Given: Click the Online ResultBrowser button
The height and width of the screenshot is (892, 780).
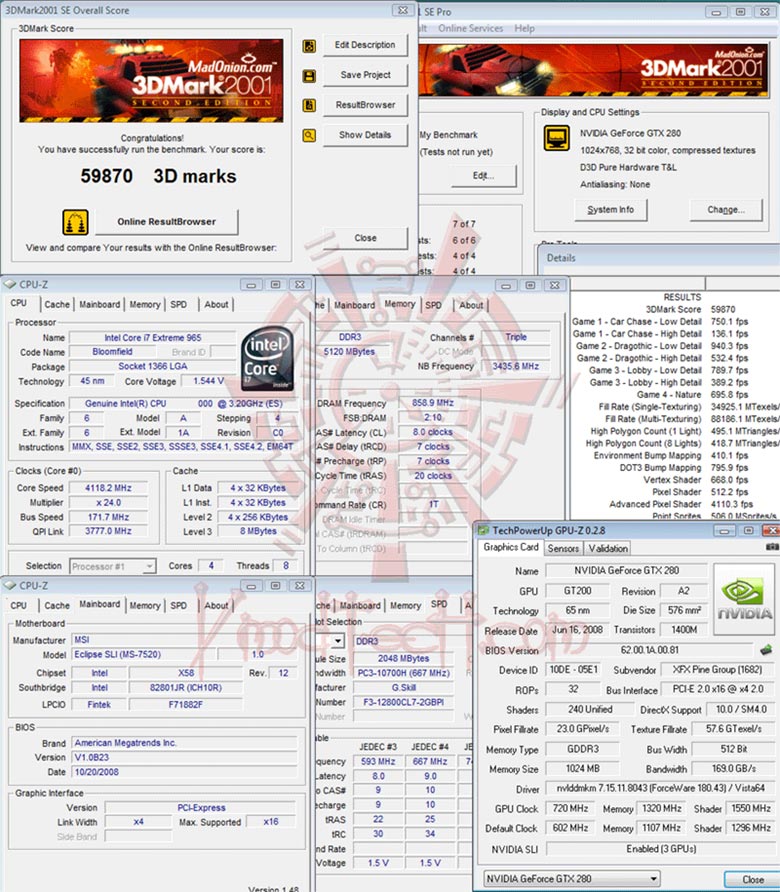Looking at the screenshot, I should click(x=166, y=222).
